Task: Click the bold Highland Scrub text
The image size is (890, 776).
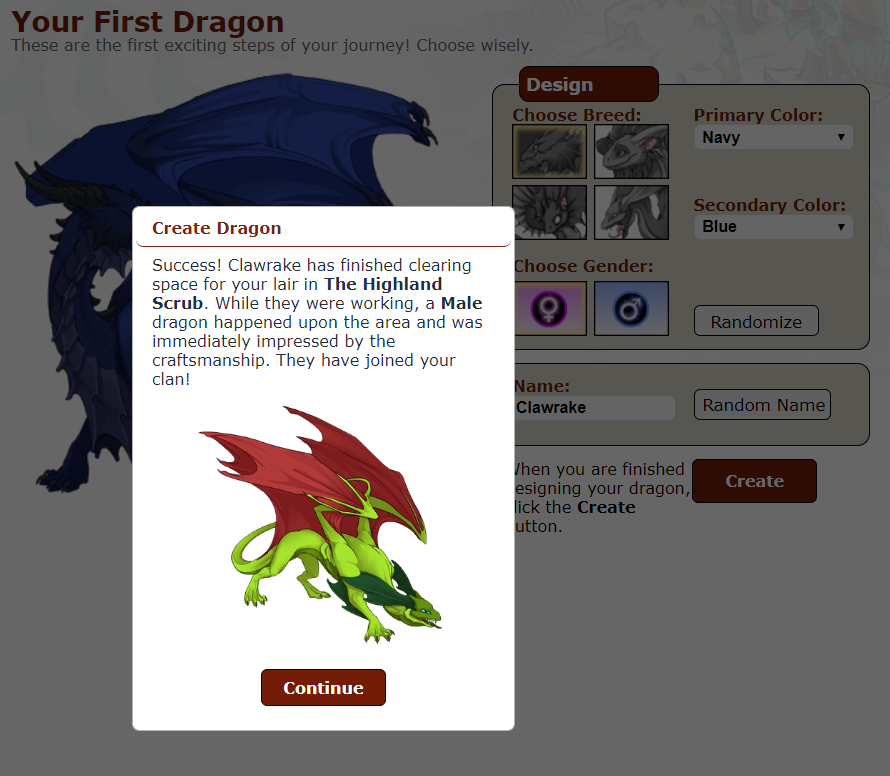Action: click(x=297, y=293)
